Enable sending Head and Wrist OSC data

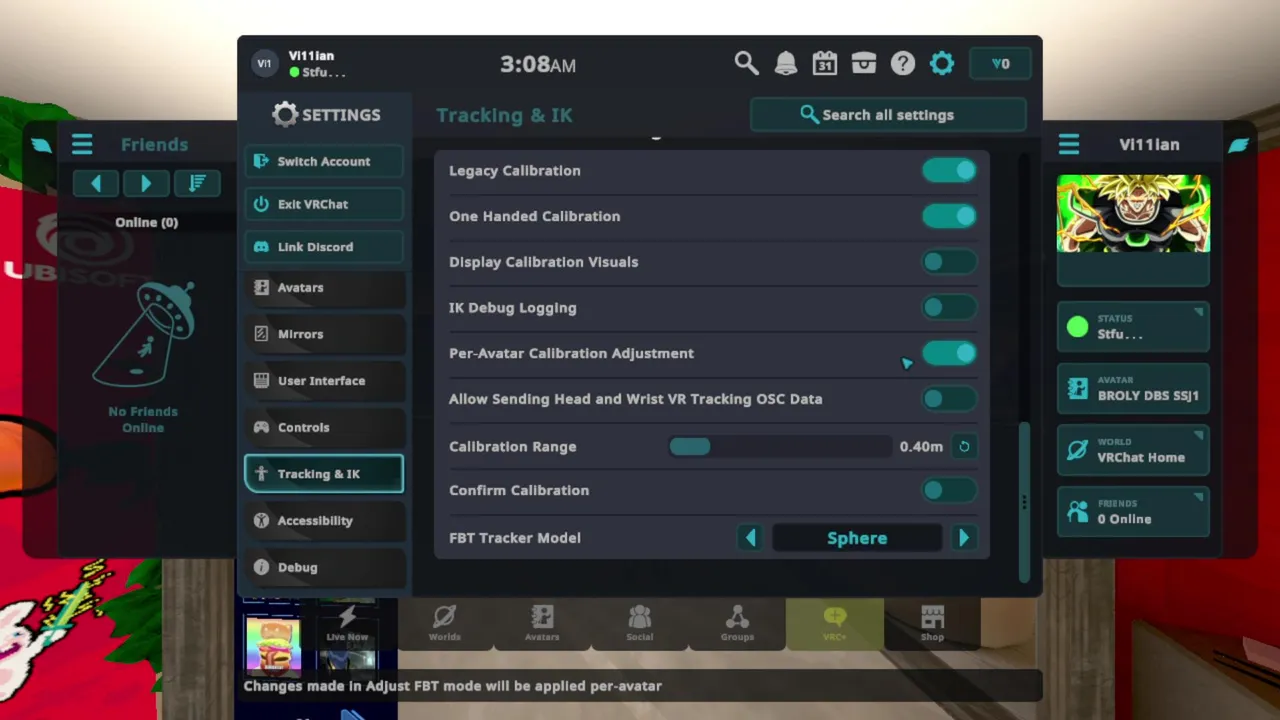tap(949, 399)
